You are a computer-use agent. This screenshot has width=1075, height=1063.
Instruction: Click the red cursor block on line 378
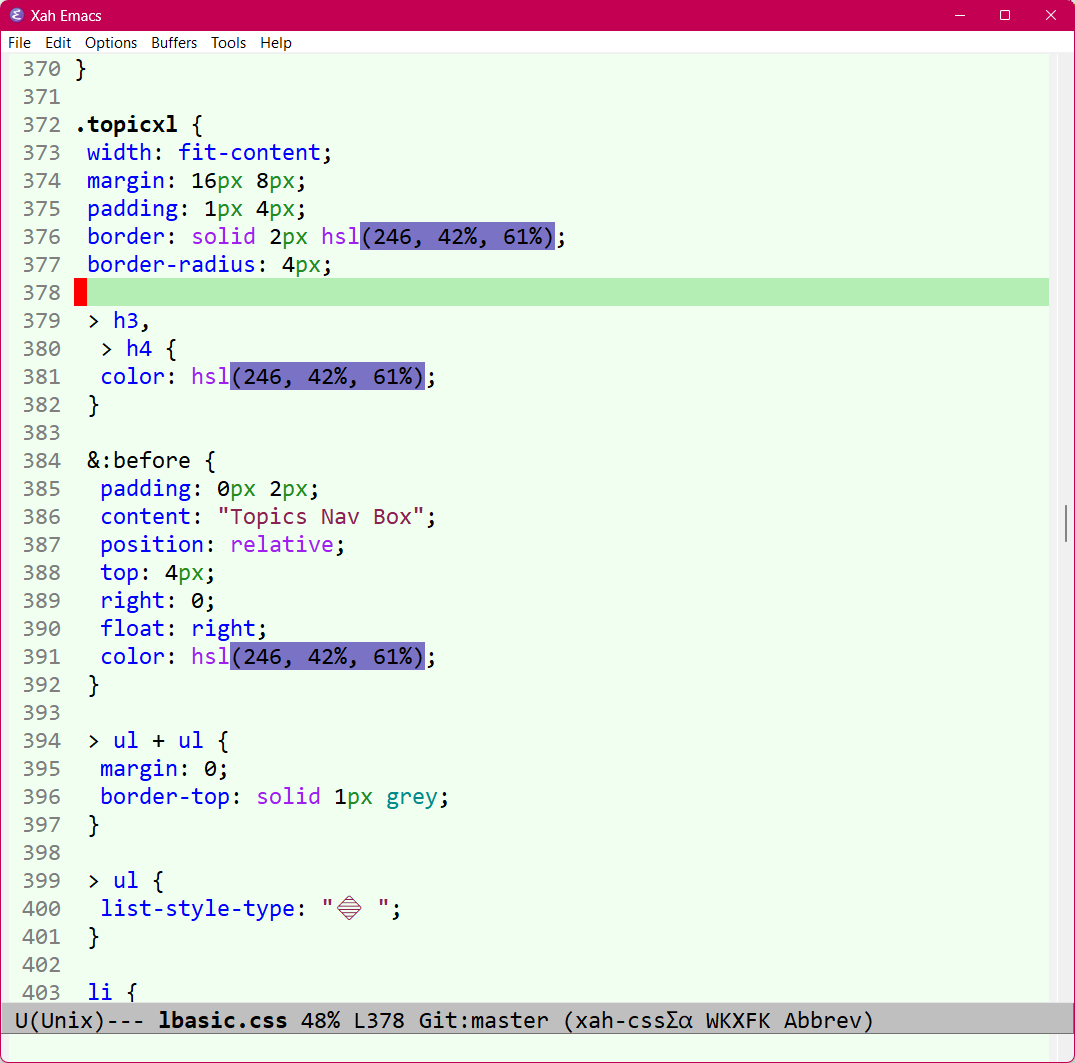point(81,292)
